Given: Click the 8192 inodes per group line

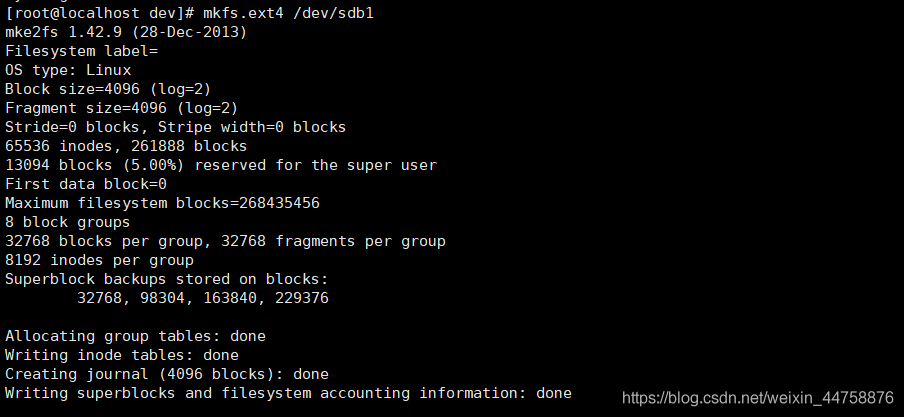Looking at the screenshot, I should tap(100, 260).
